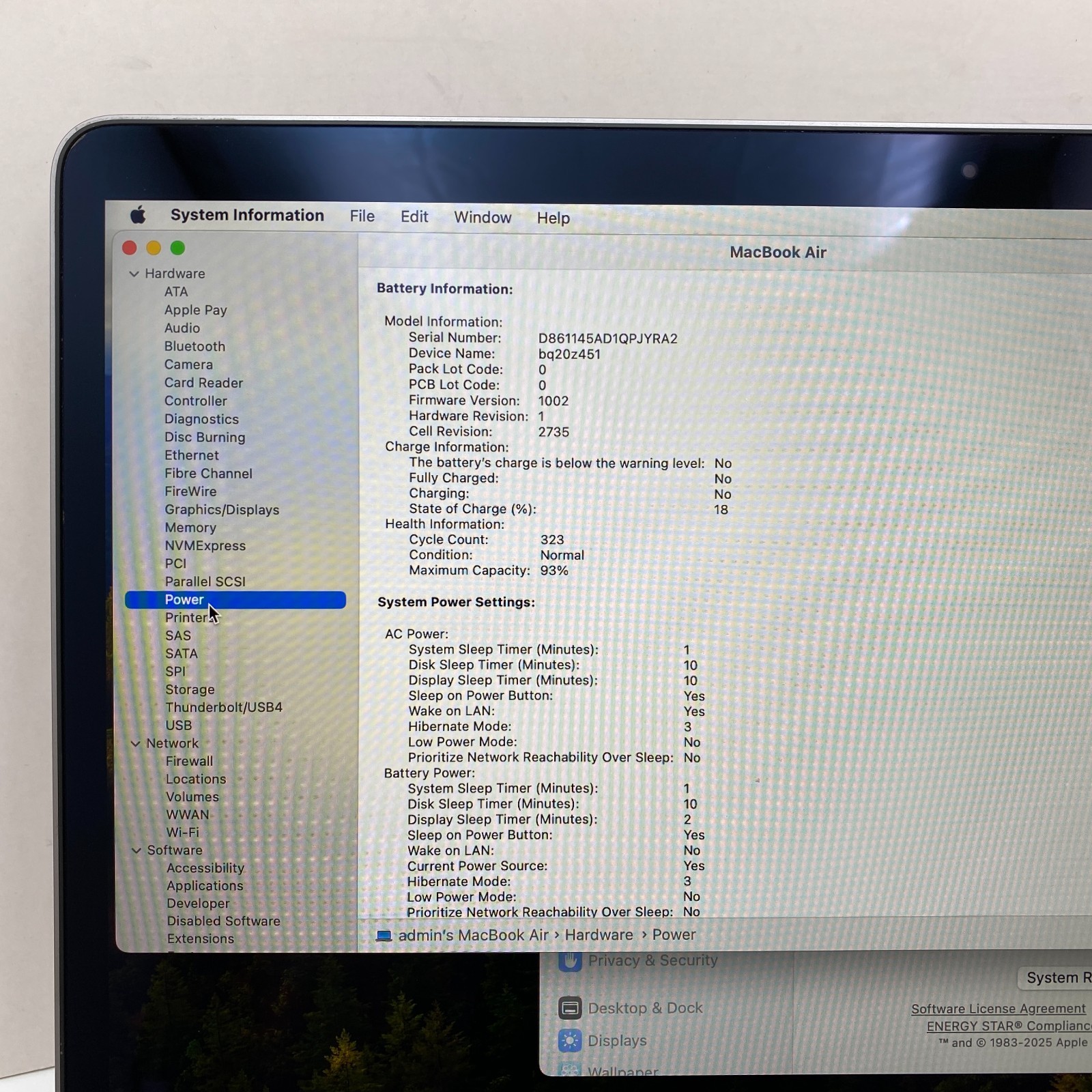The image size is (1092, 1092).
Task: Open the File menu
Action: (362, 216)
